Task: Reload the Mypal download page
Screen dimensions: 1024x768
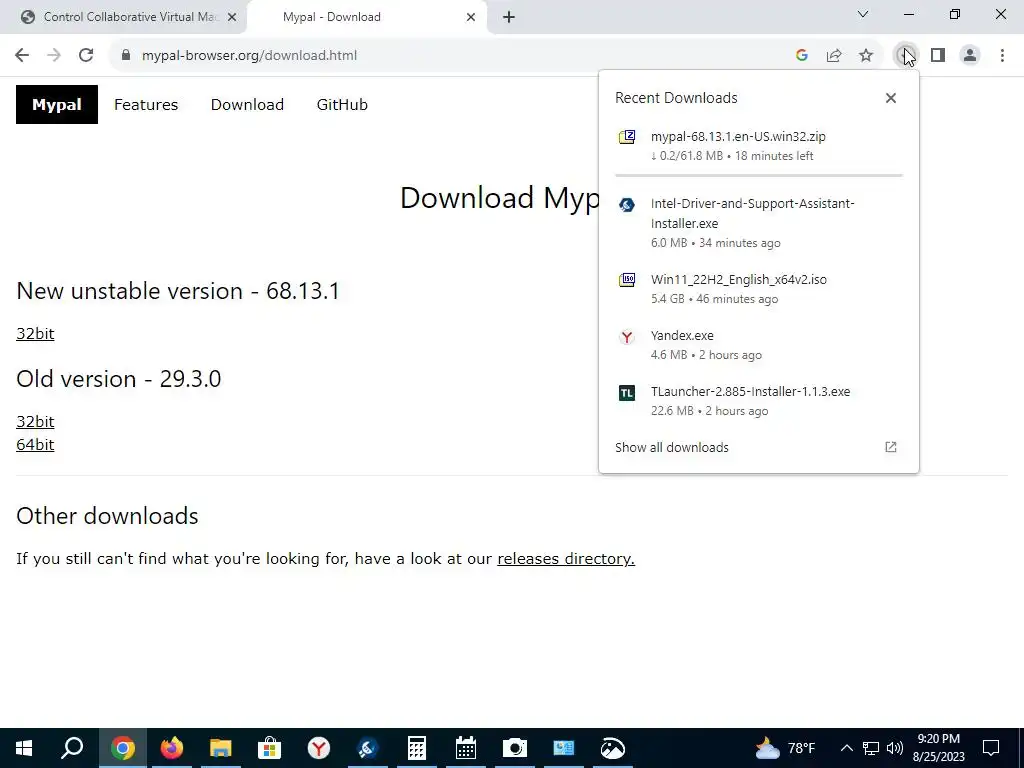Action: point(86,56)
